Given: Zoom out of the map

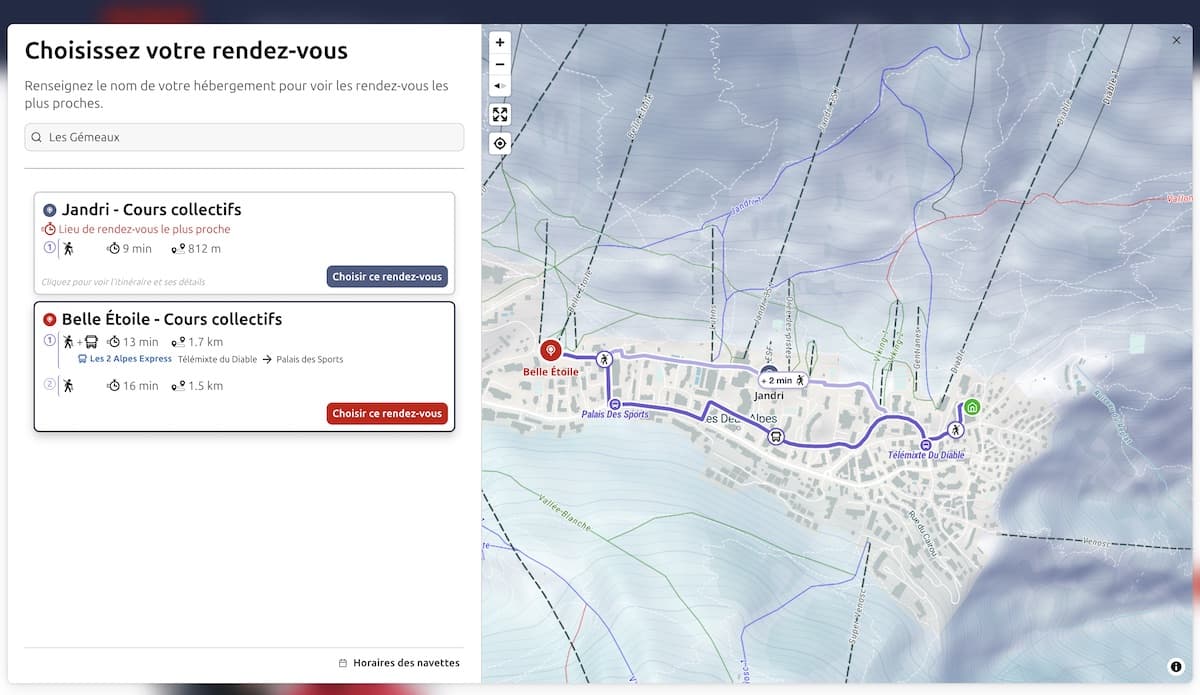Looking at the screenshot, I should [x=500, y=64].
